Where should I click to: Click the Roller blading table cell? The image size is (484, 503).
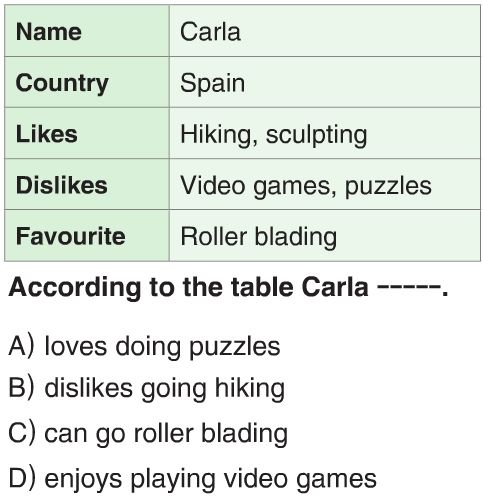325,235
